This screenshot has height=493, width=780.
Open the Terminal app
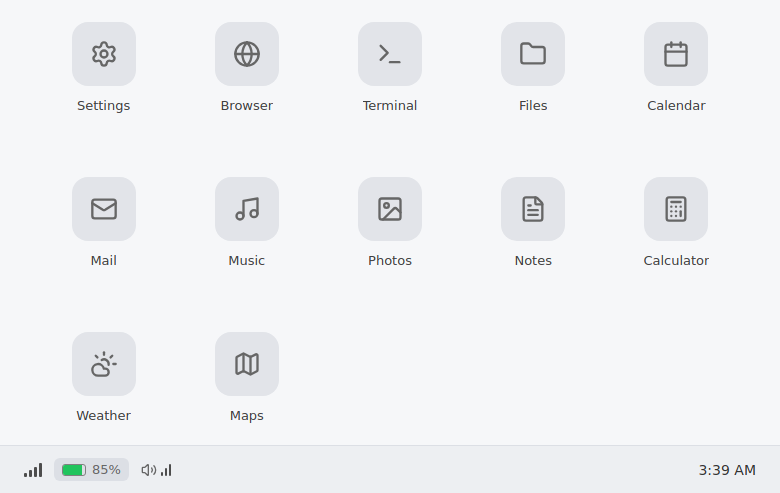(x=390, y=54)
